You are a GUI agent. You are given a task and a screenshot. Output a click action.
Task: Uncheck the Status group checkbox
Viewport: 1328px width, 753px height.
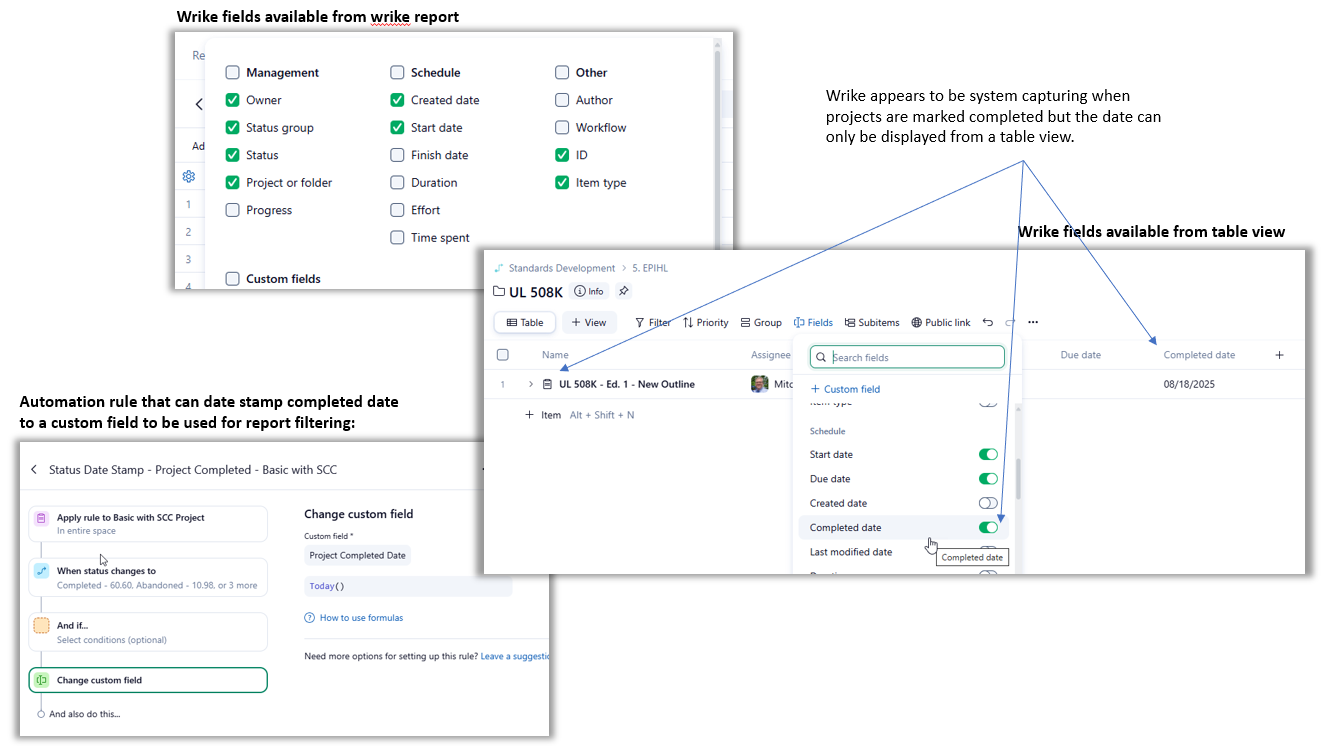point(233,128)
